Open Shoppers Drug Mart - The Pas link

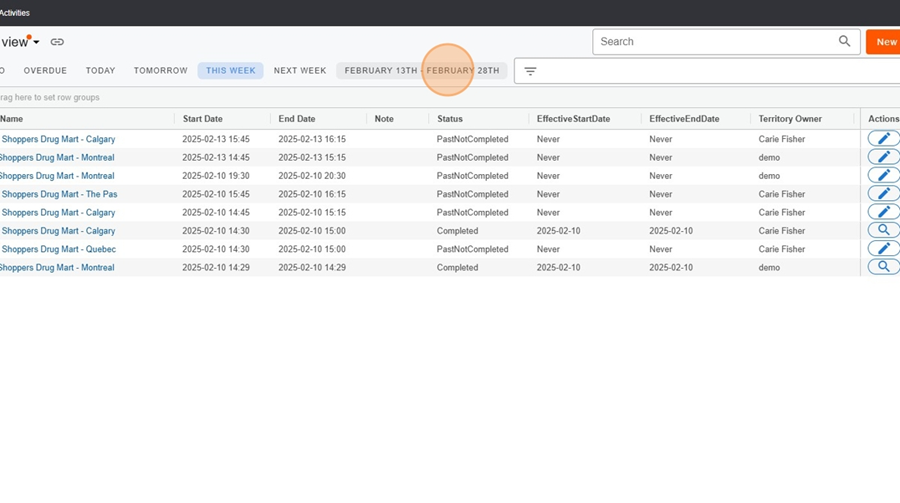pyautogui.click(x=59, y=194)
